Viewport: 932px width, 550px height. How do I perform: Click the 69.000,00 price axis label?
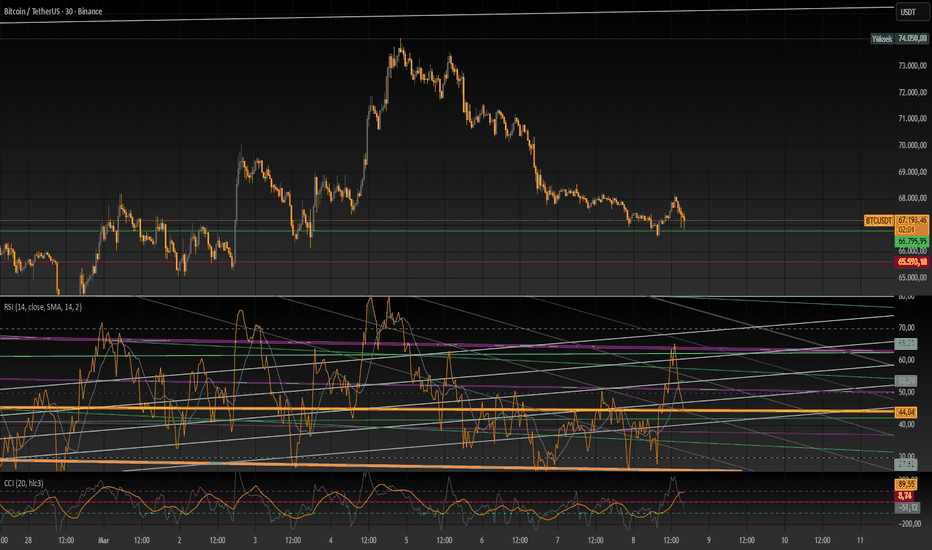pyautogui.click(x=912, y=172)
